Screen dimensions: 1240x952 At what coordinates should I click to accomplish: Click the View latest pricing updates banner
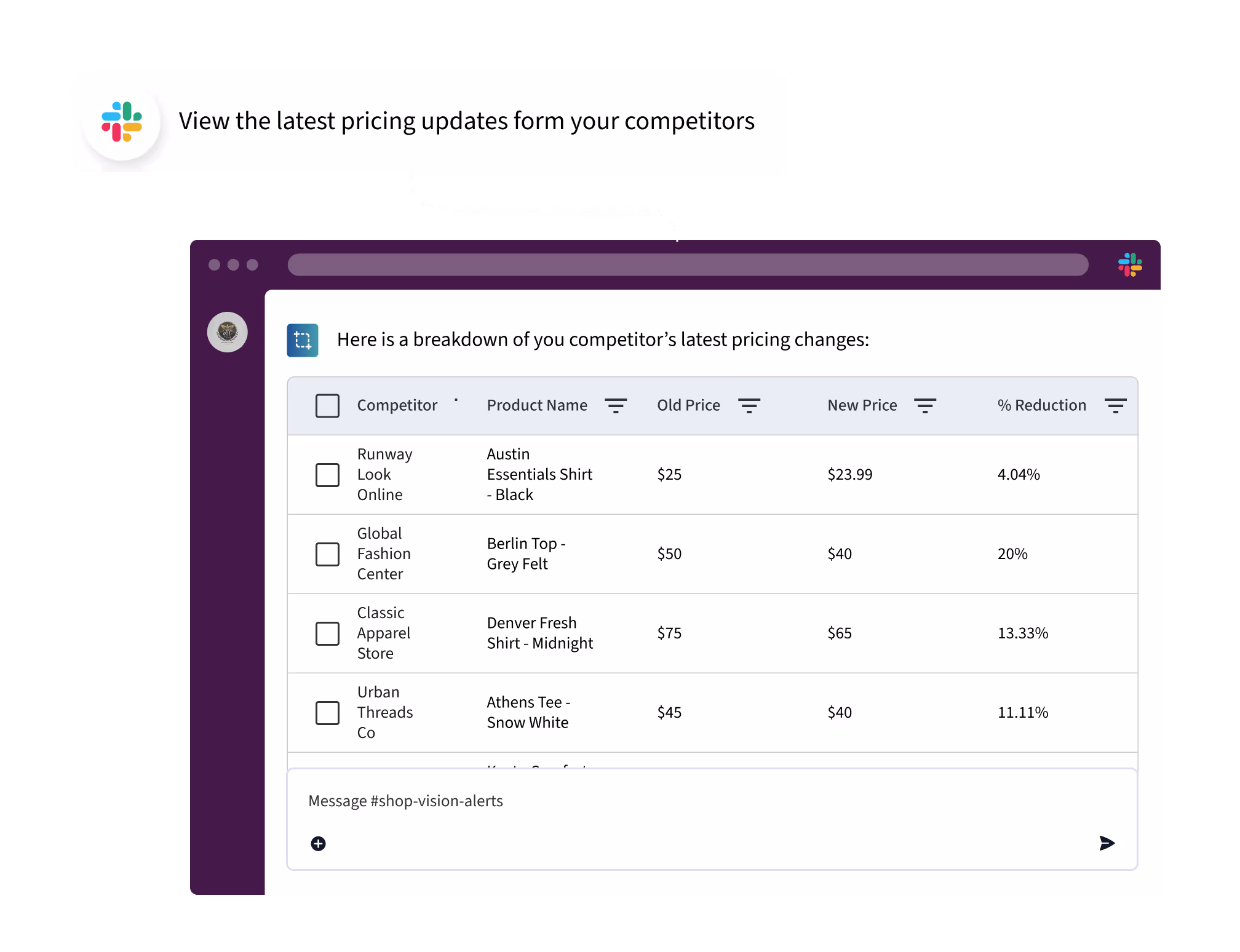pos(466,121)
